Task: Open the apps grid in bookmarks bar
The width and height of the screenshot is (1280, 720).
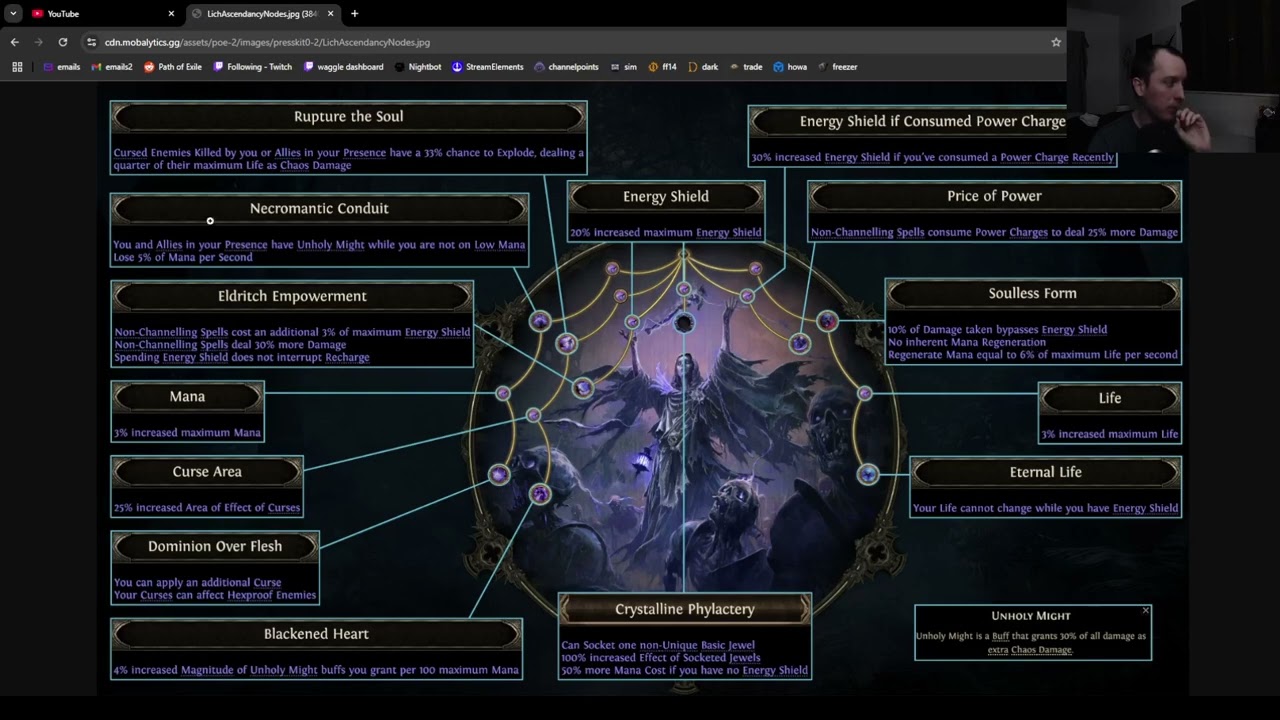Action: pos(17,67)
